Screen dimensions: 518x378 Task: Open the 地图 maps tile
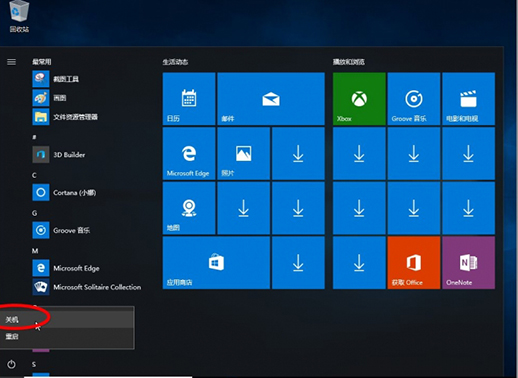pos(189,208)
